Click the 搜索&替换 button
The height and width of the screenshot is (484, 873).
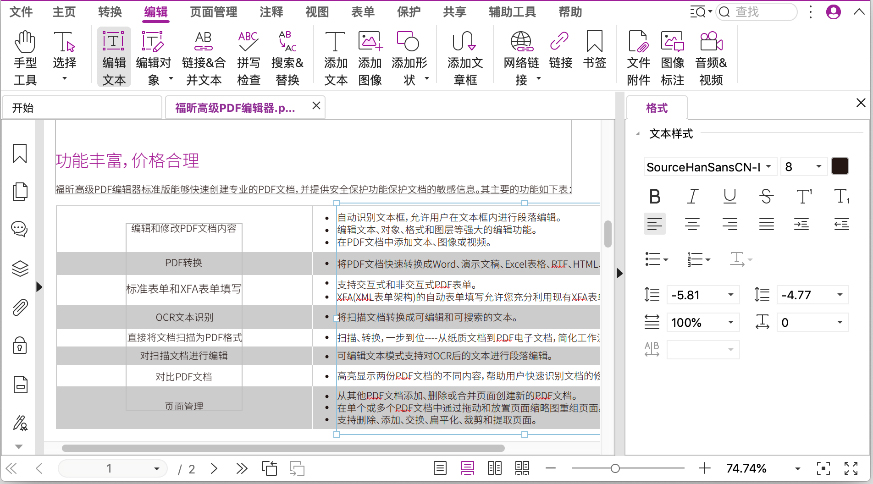coord(287,58)
